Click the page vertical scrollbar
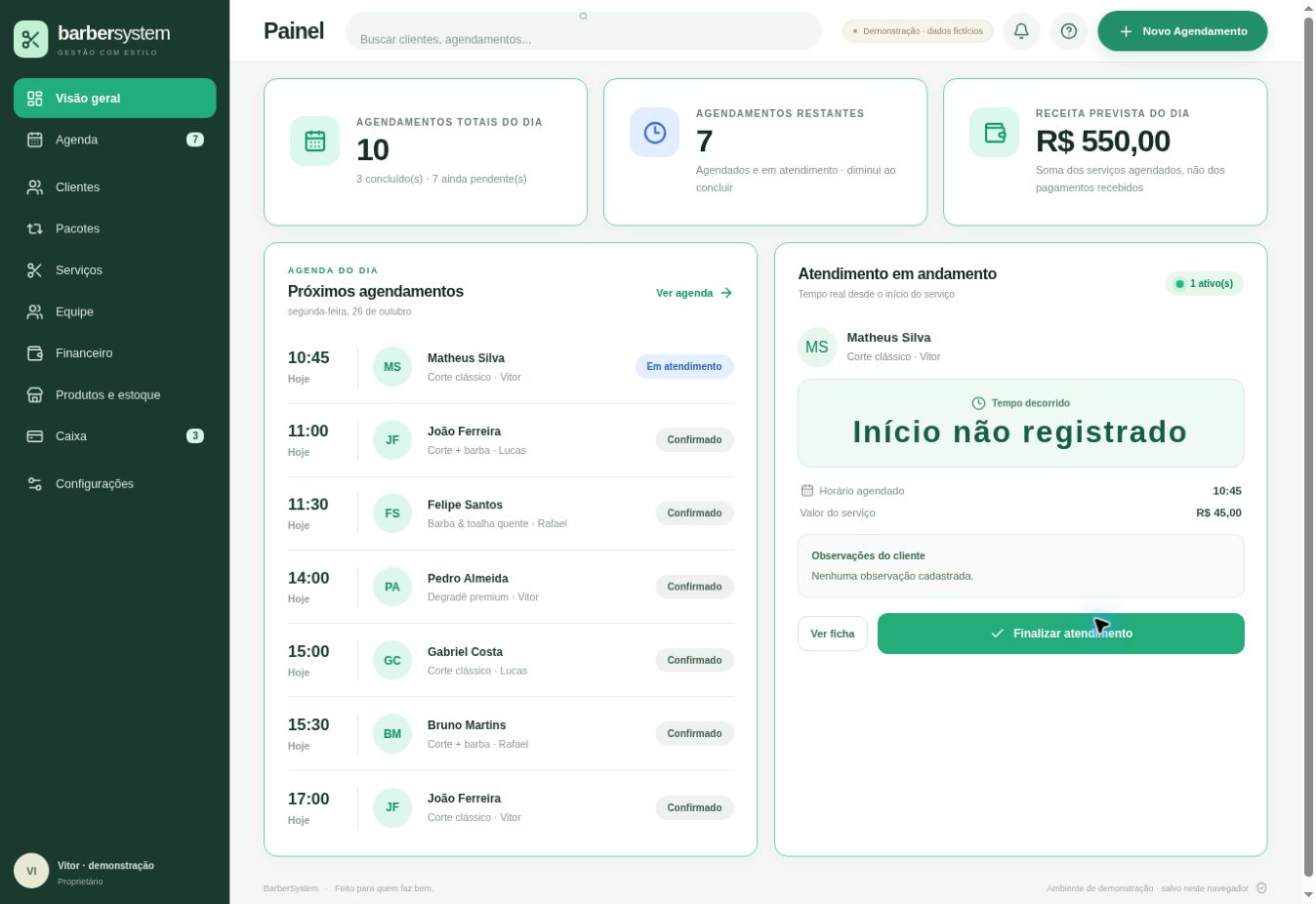 tap(1309, 447)
